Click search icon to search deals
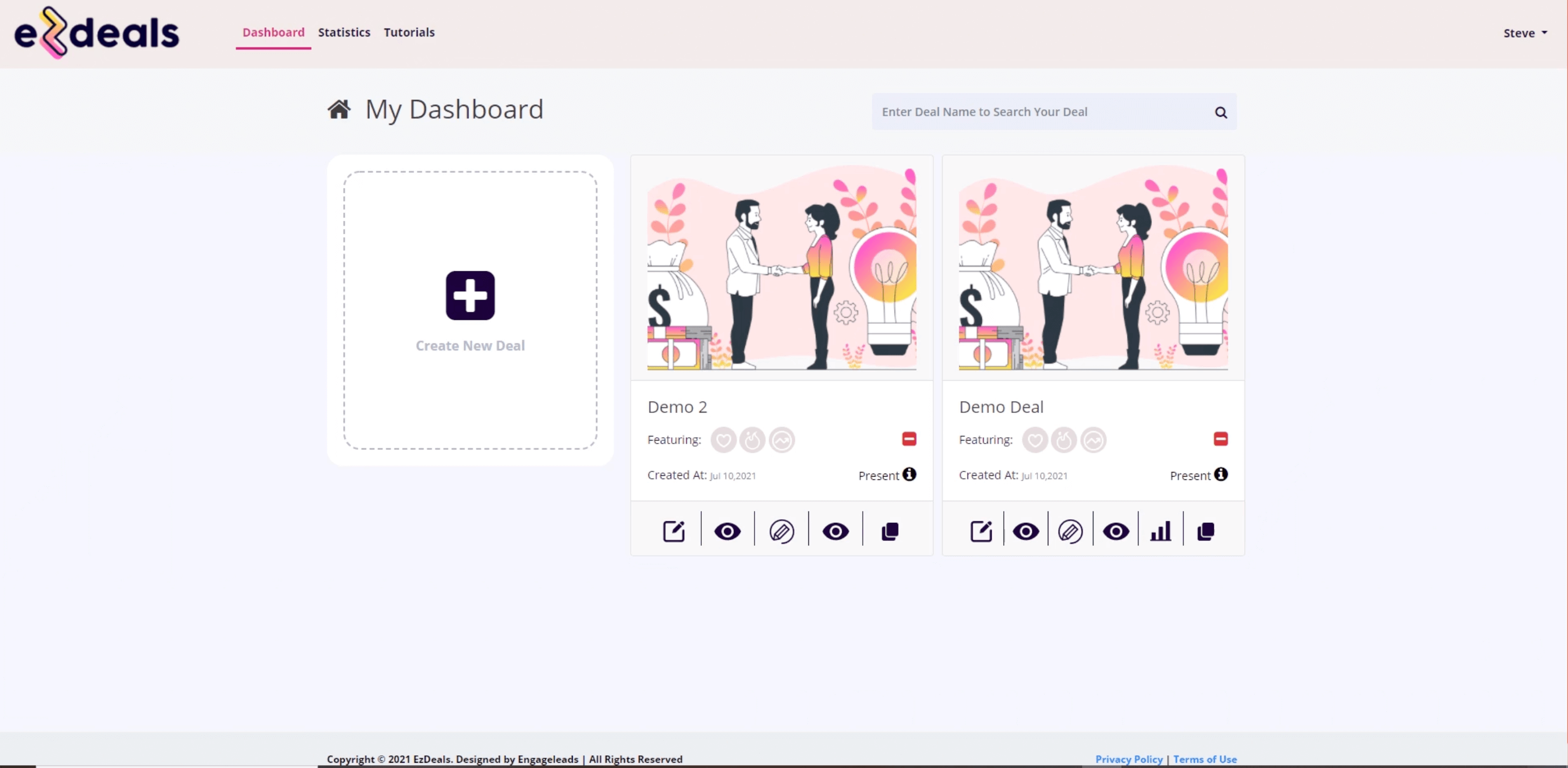Viewport: 1568px width, 768px height. (1221, 112)
